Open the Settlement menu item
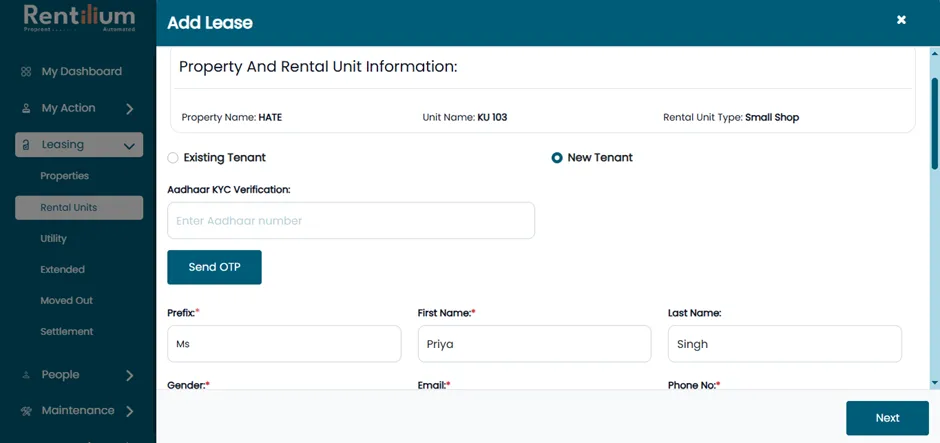940x443 pixels. coord(67,332)
